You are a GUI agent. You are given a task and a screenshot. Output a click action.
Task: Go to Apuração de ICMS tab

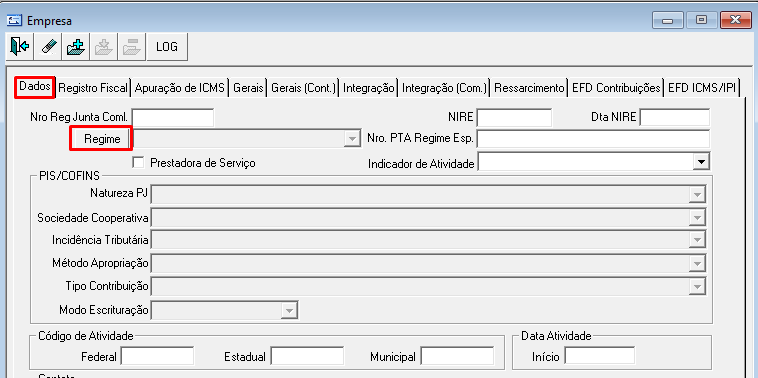pos(180,88)
